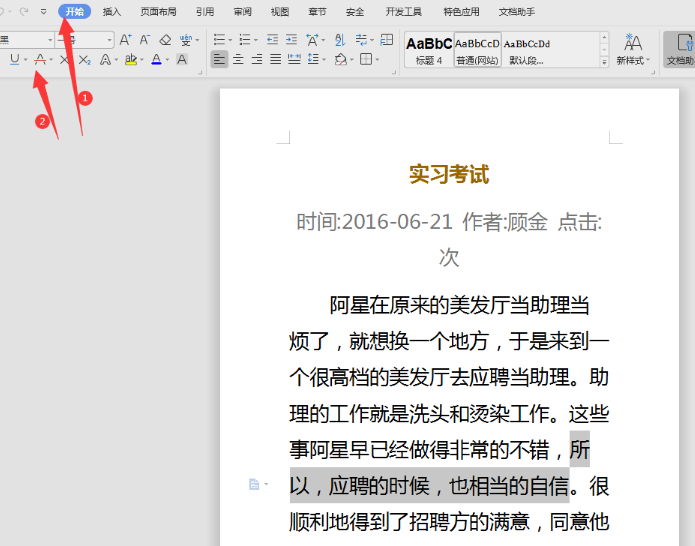The height and width of the screenshot is (546, 695).
Task: Apply paragraph shading paint bucket
Action: (340, 59)
